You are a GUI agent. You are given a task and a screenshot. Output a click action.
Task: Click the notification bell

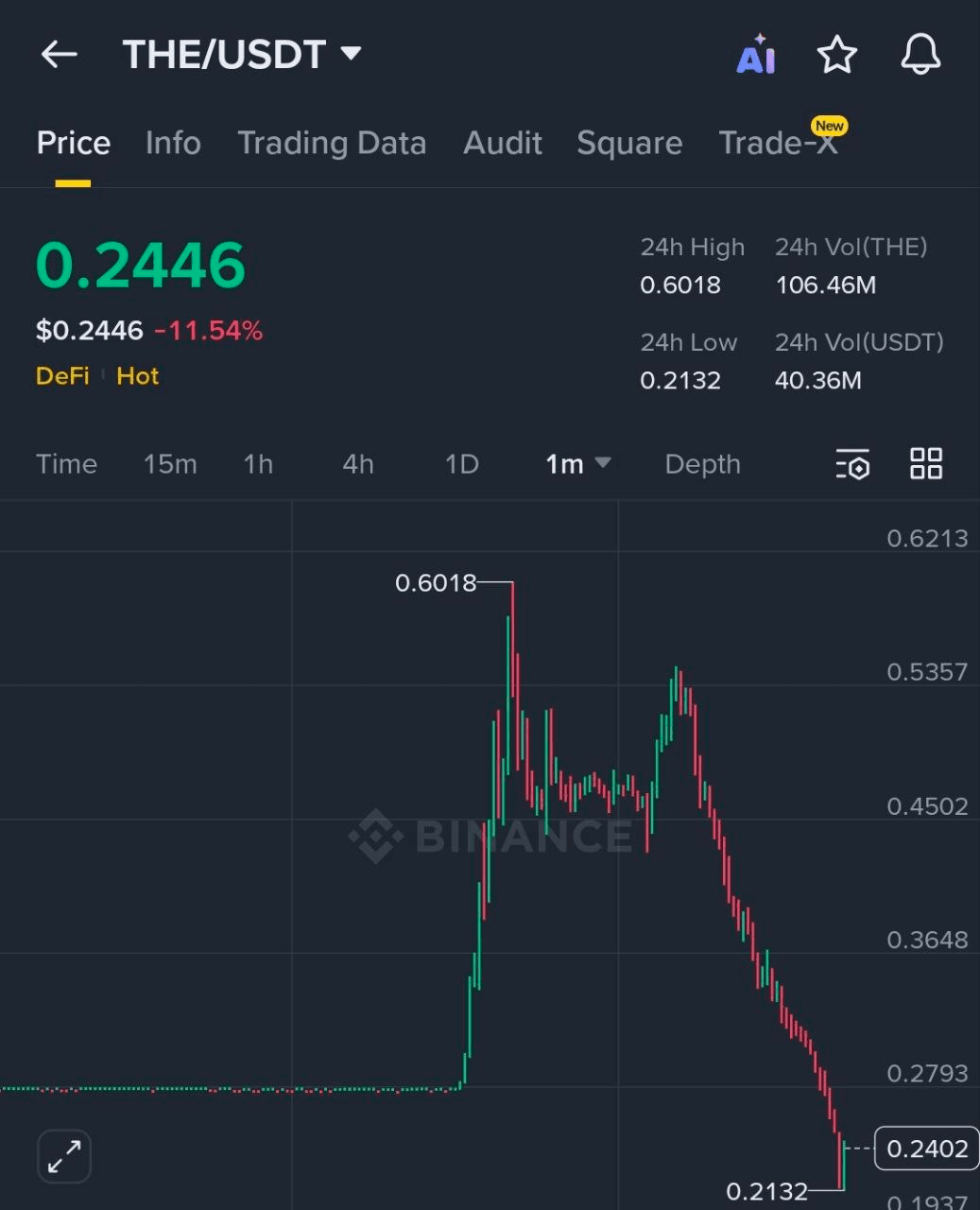point(919,56)
